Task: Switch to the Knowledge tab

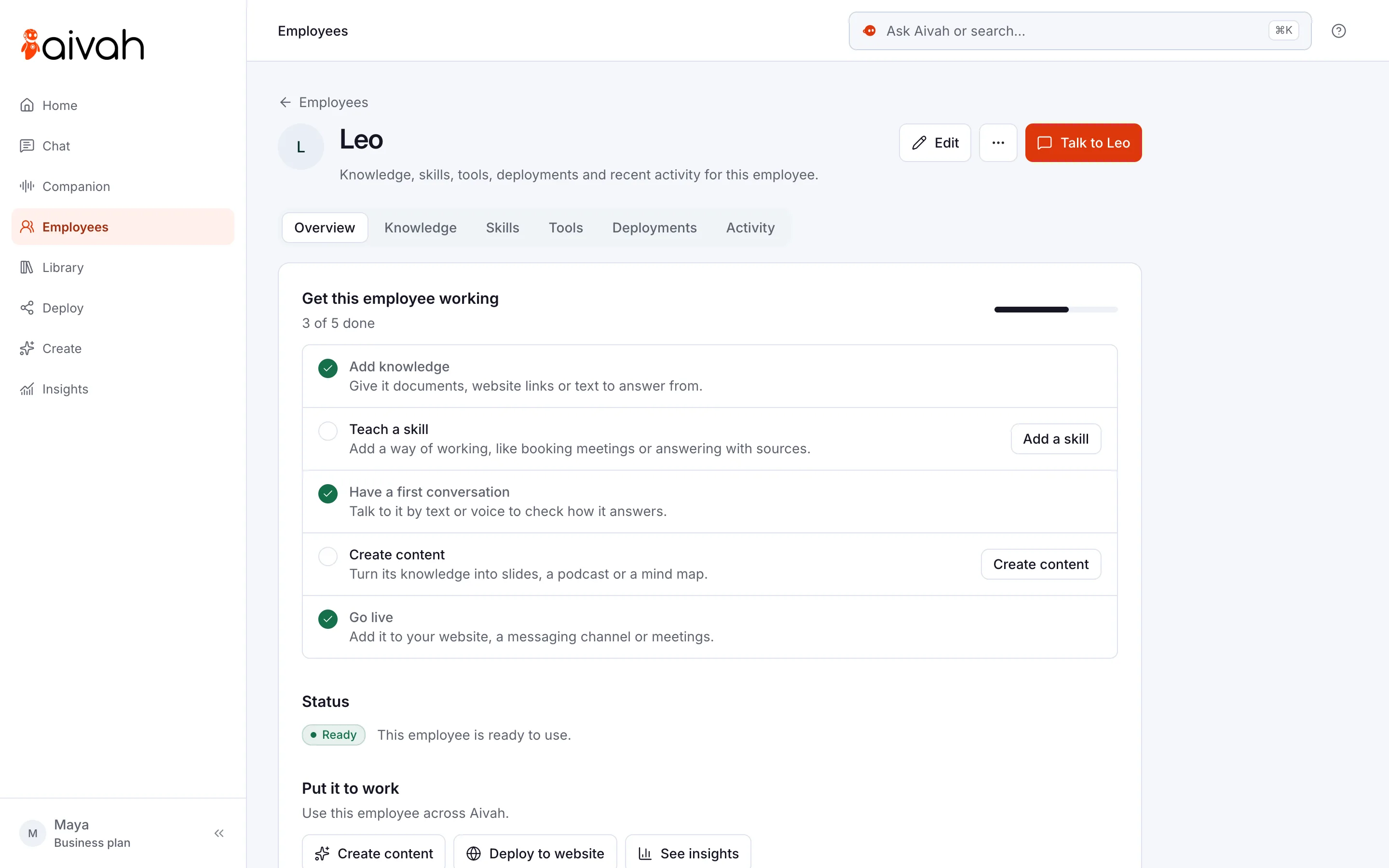Action: [x=421, y=228]
